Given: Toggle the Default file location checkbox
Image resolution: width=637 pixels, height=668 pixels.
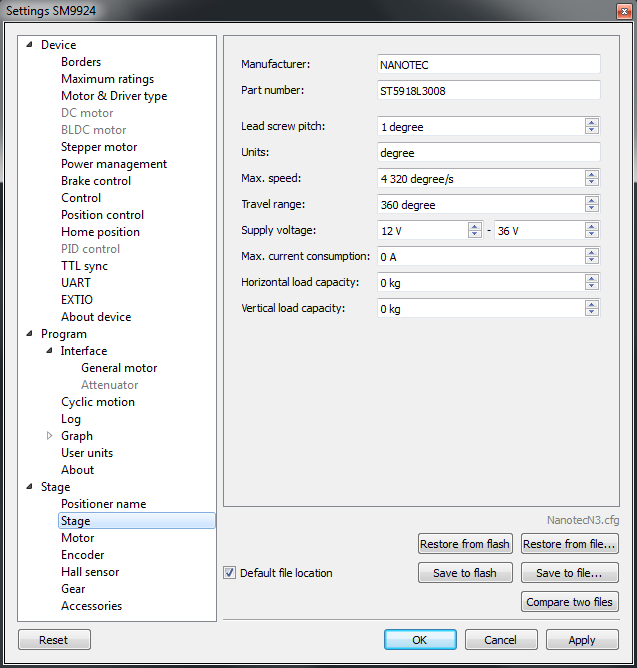Looking at the screenshot, I should click(230, 573).
